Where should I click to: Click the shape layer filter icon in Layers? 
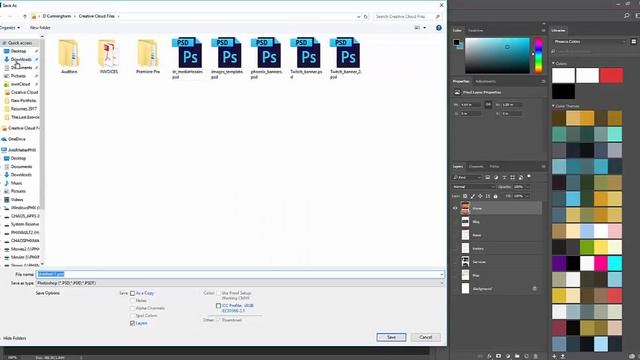(x=512, y=178)
